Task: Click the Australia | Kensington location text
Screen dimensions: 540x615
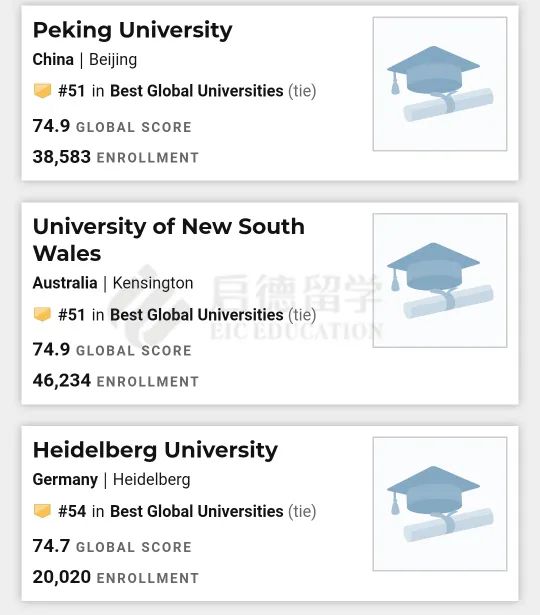Action: pyautogui.click(x=113, y=283)
